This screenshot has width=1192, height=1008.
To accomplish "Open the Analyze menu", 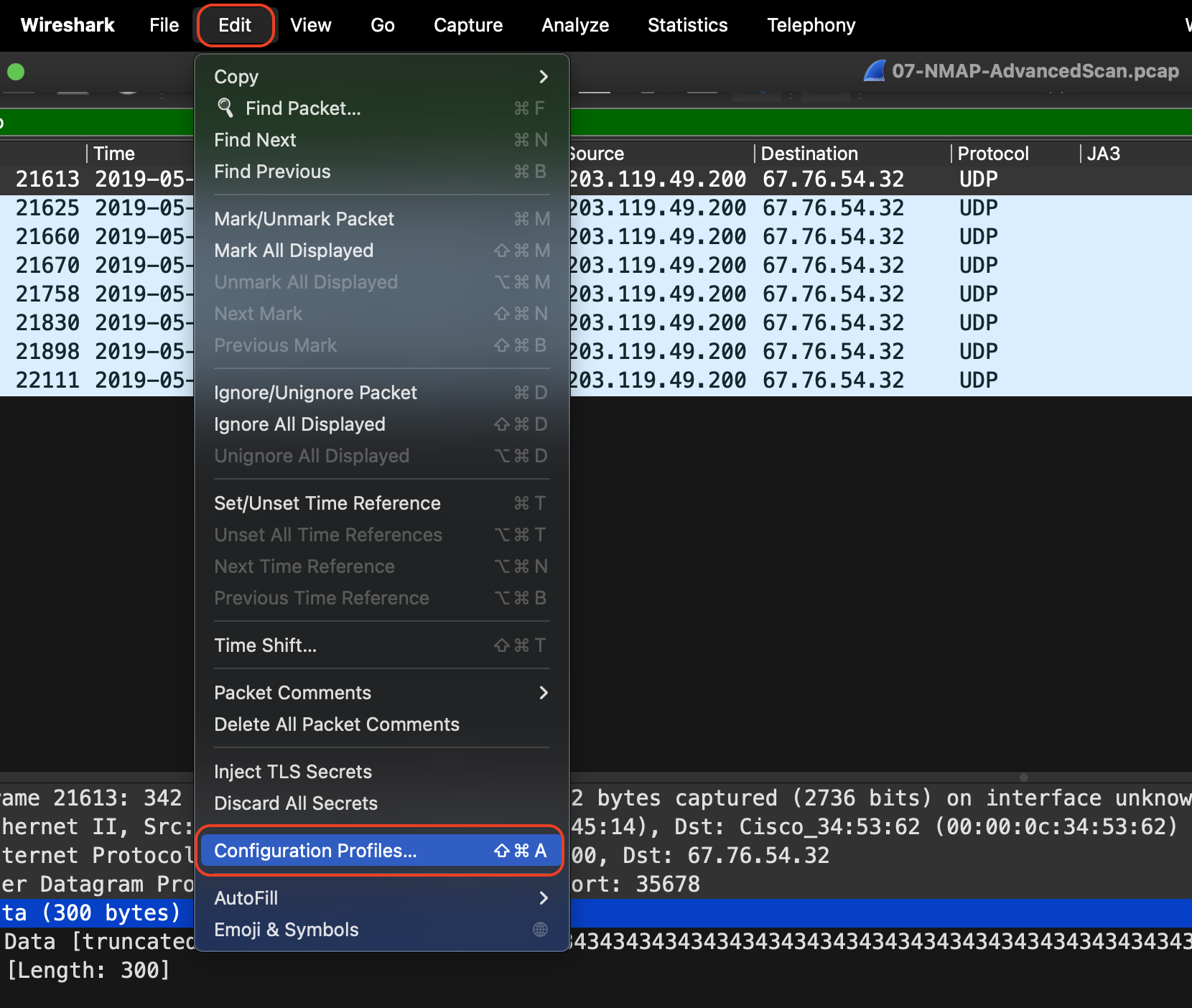I will pyautogui.click(x=575, y=25).
